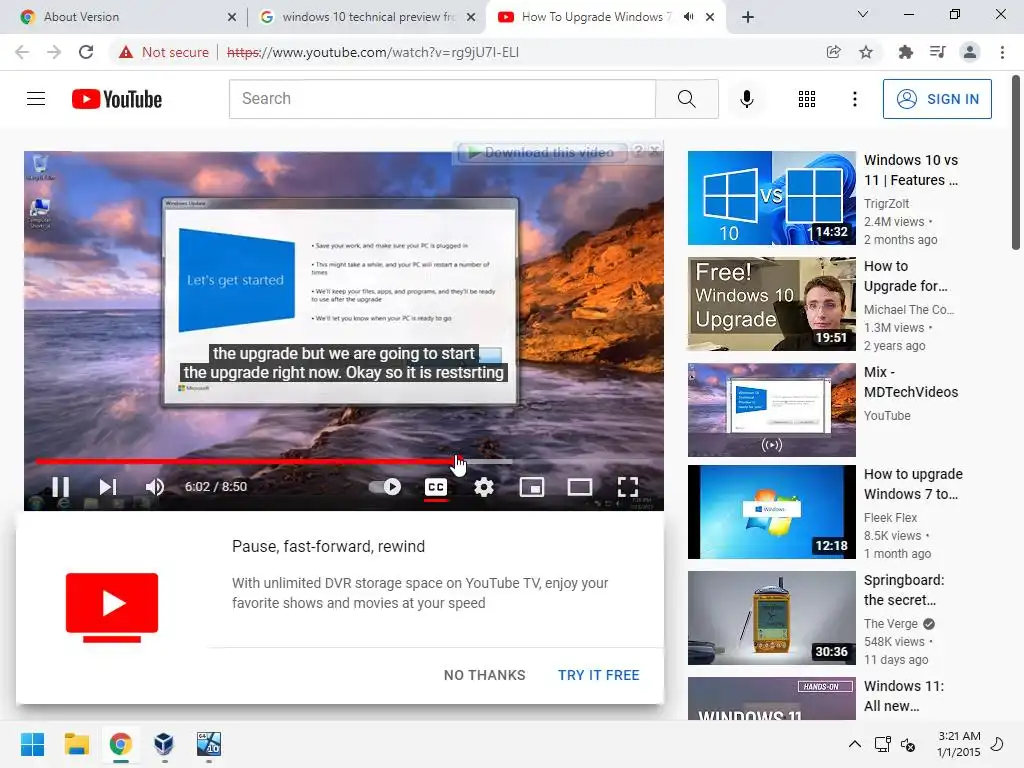Open the Mix - MDTechVideos title
Image resolution: width=1024 pixels, height=768 pixels.
(911, 382)
